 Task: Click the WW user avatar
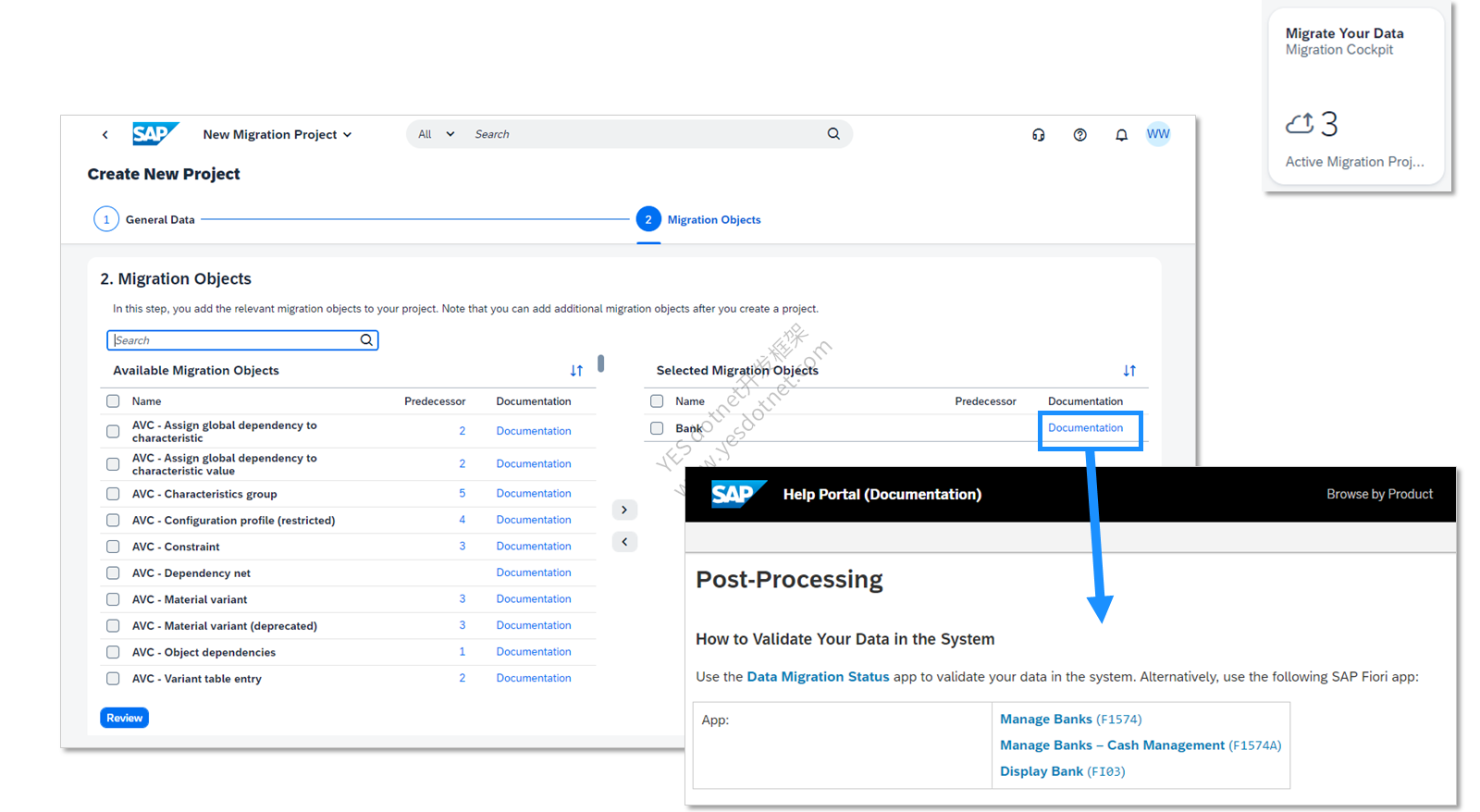point(1158,134)
